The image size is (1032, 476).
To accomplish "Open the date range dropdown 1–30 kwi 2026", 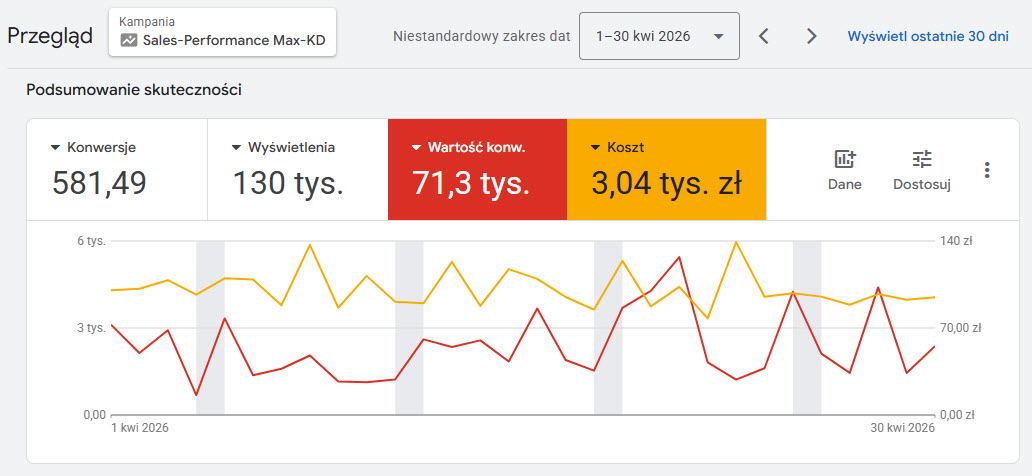I will tap(659, 36).
